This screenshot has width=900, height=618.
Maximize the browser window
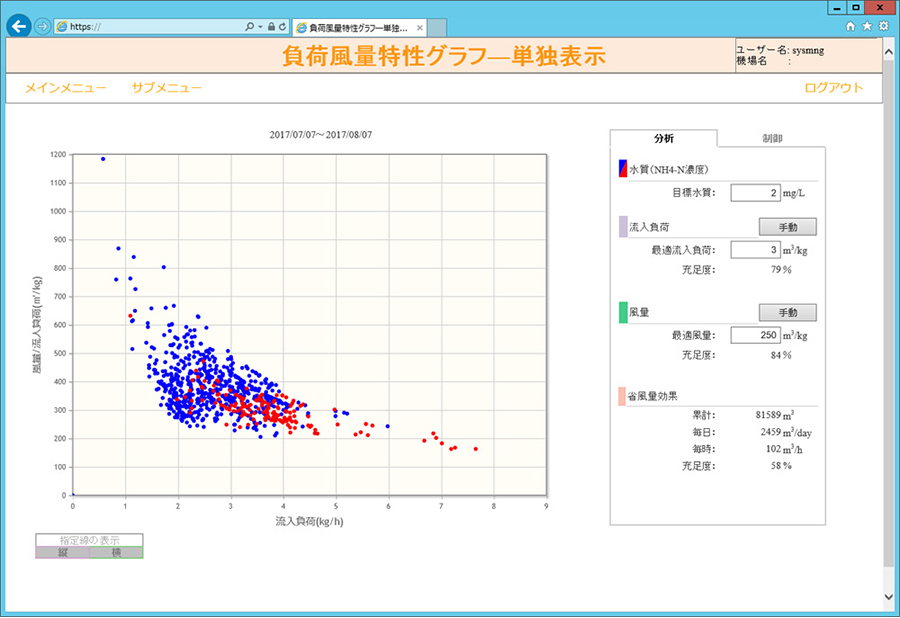[x=856, y=7]
